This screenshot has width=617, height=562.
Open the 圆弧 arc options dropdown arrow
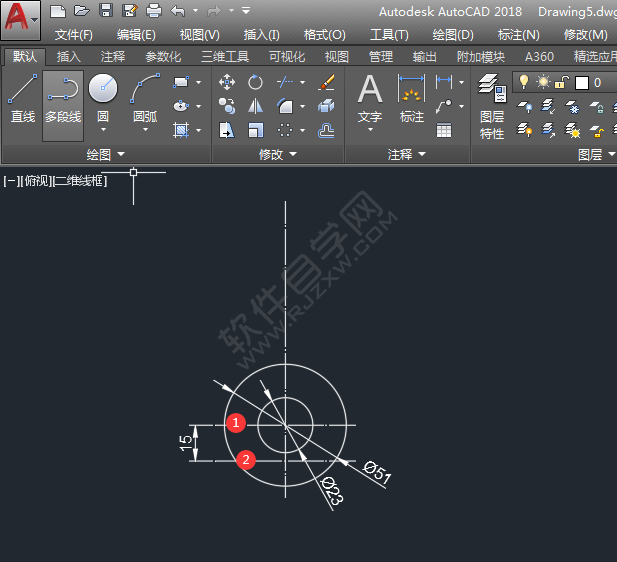[145, 129]
